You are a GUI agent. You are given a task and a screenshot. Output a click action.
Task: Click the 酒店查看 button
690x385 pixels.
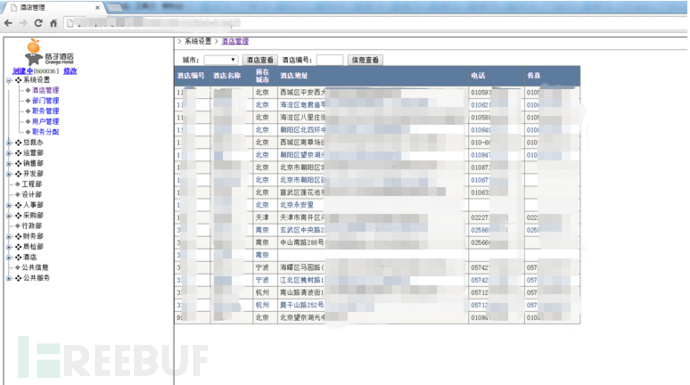tap(260, 60)
